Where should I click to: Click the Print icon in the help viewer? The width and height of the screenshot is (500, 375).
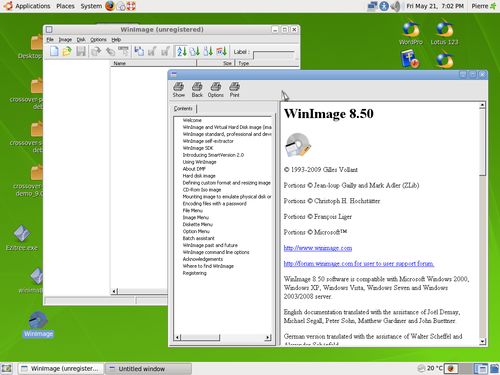coord(234,90)
